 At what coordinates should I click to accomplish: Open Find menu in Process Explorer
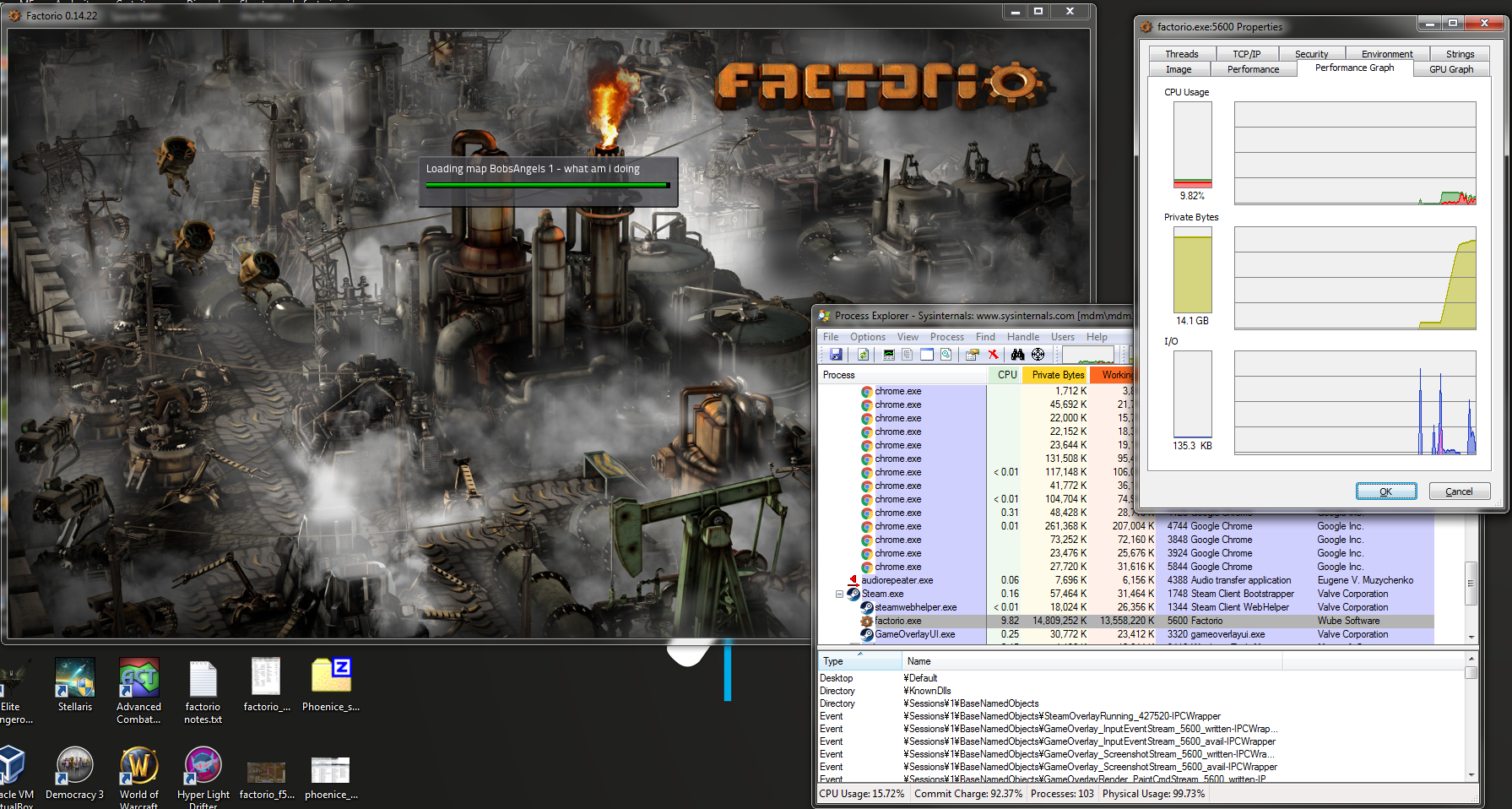click(985, 337)
